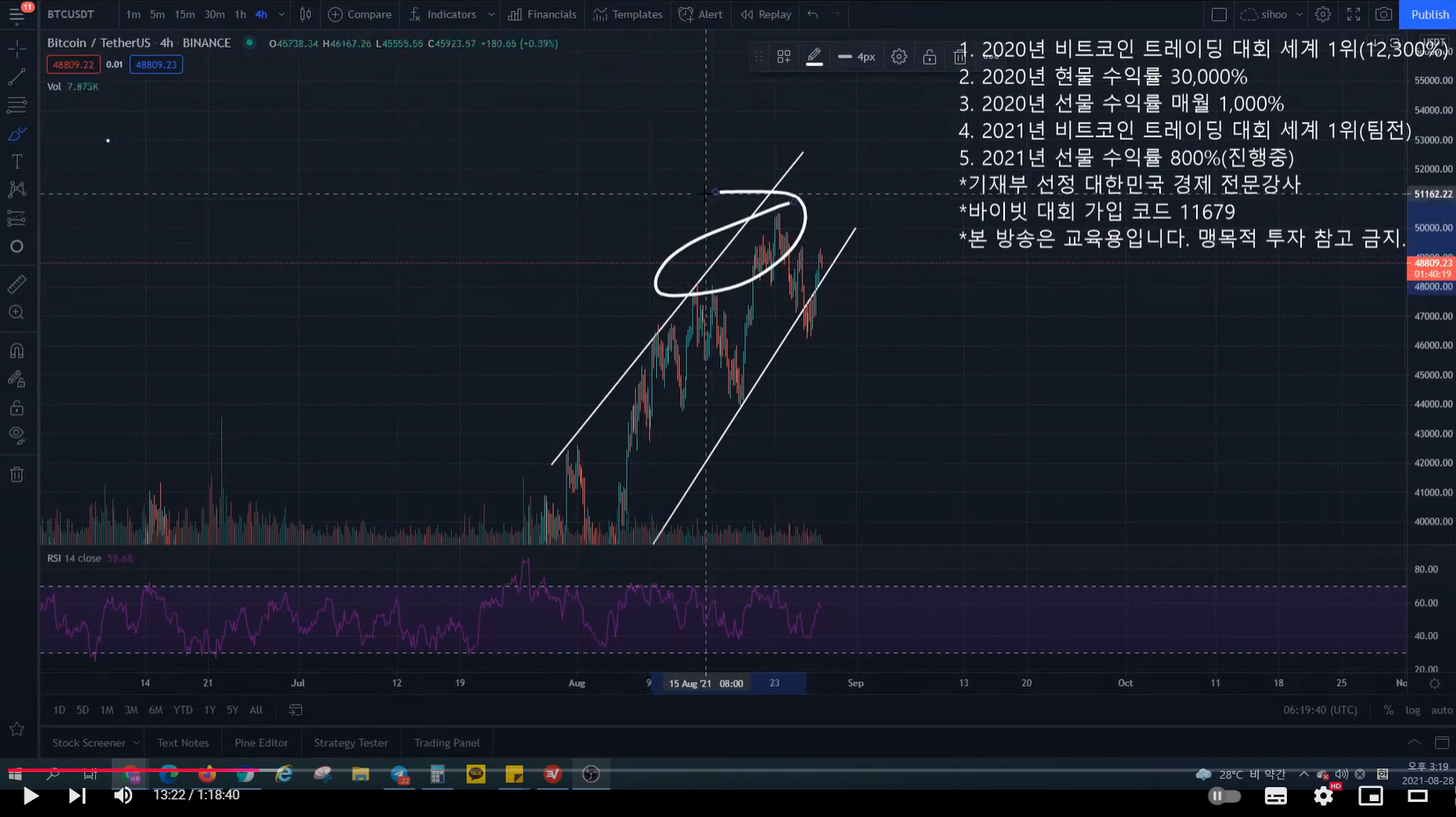1456x817 pixels.
Task: Open the Trading Panel tab
Action: pyautogui.click(x=447, y=743)
